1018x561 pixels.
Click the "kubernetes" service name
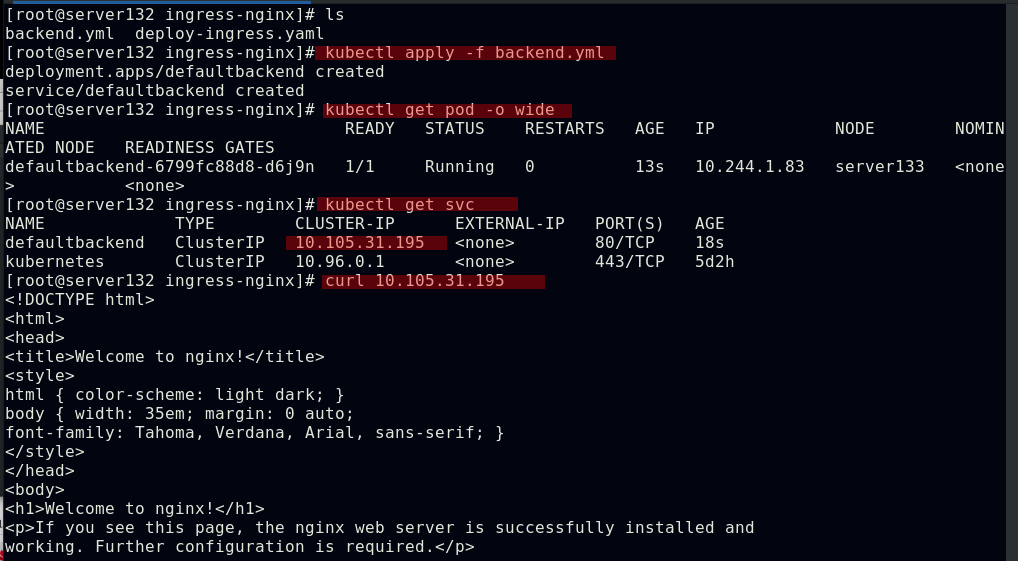[54, 262]
